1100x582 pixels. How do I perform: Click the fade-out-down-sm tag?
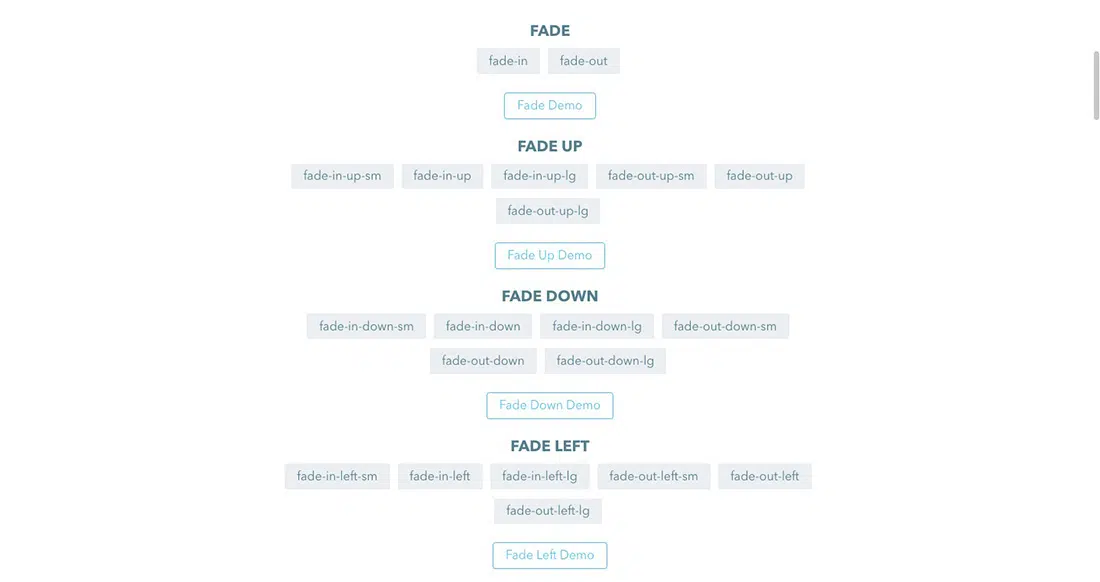click(725, 326)
